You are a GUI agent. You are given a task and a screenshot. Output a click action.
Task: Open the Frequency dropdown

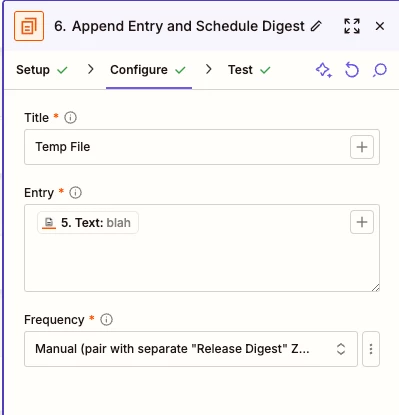[191, 349]
